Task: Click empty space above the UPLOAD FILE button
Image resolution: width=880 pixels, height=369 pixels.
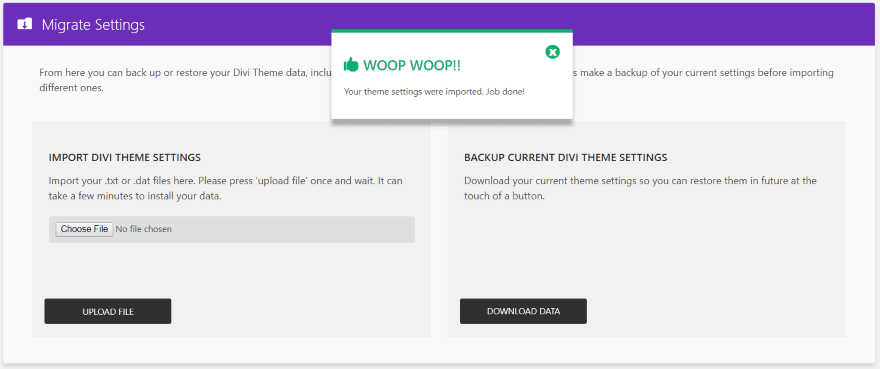Action: point(231,271)
